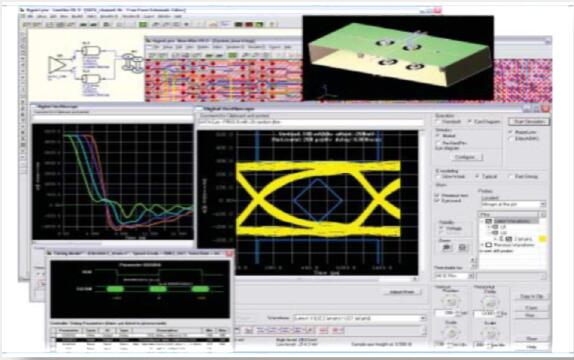This screenshot has width=574, height=360.
Task: Expand the Previous Waveforms tree node
Action: [x=482, y=245]
